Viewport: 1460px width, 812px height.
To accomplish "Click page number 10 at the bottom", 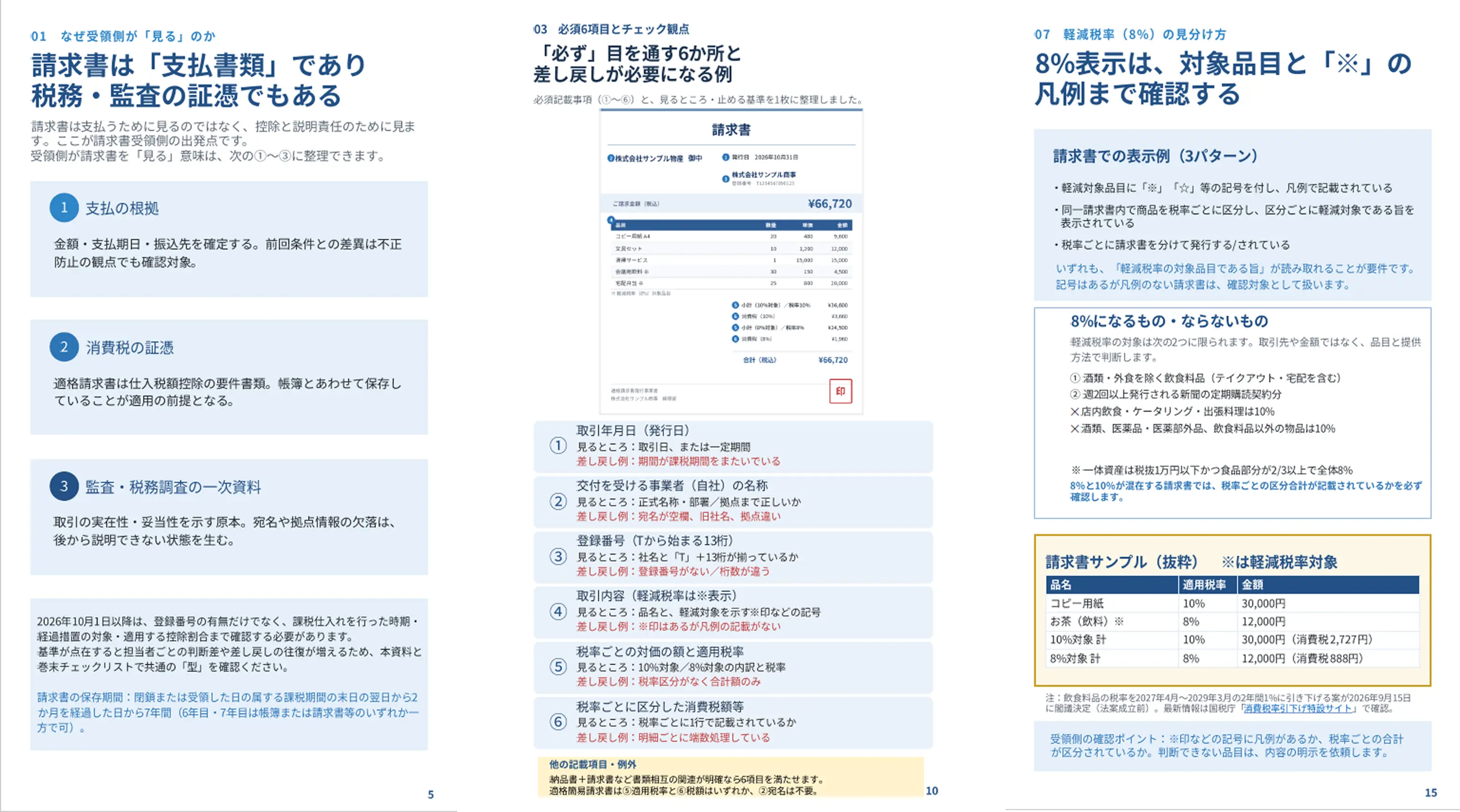I will pos(932,791).
